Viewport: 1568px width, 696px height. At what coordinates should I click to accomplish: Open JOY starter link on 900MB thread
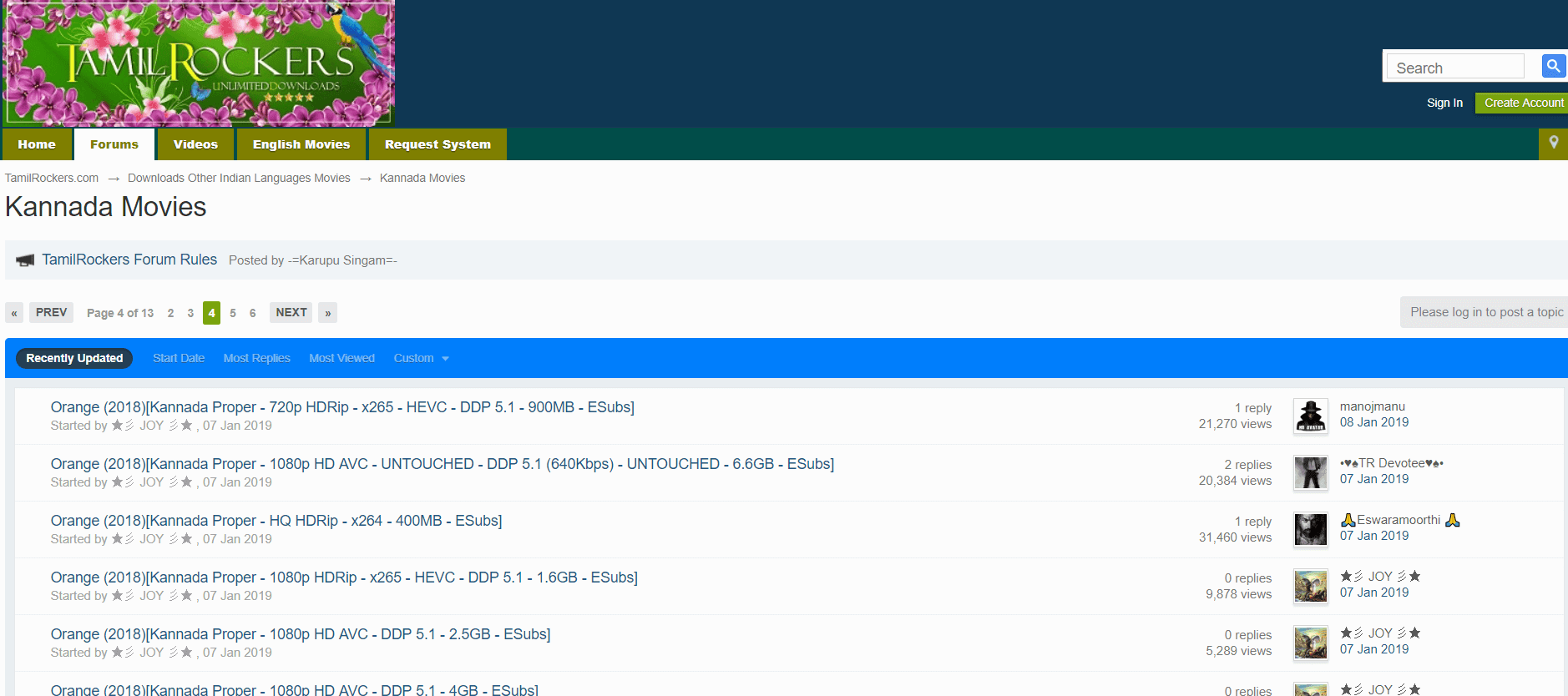click(x=152, y=426)
